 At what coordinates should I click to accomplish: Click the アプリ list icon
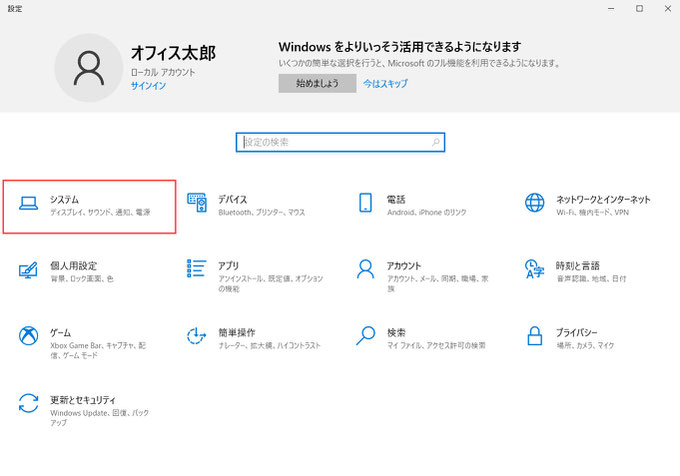[196, 268]
